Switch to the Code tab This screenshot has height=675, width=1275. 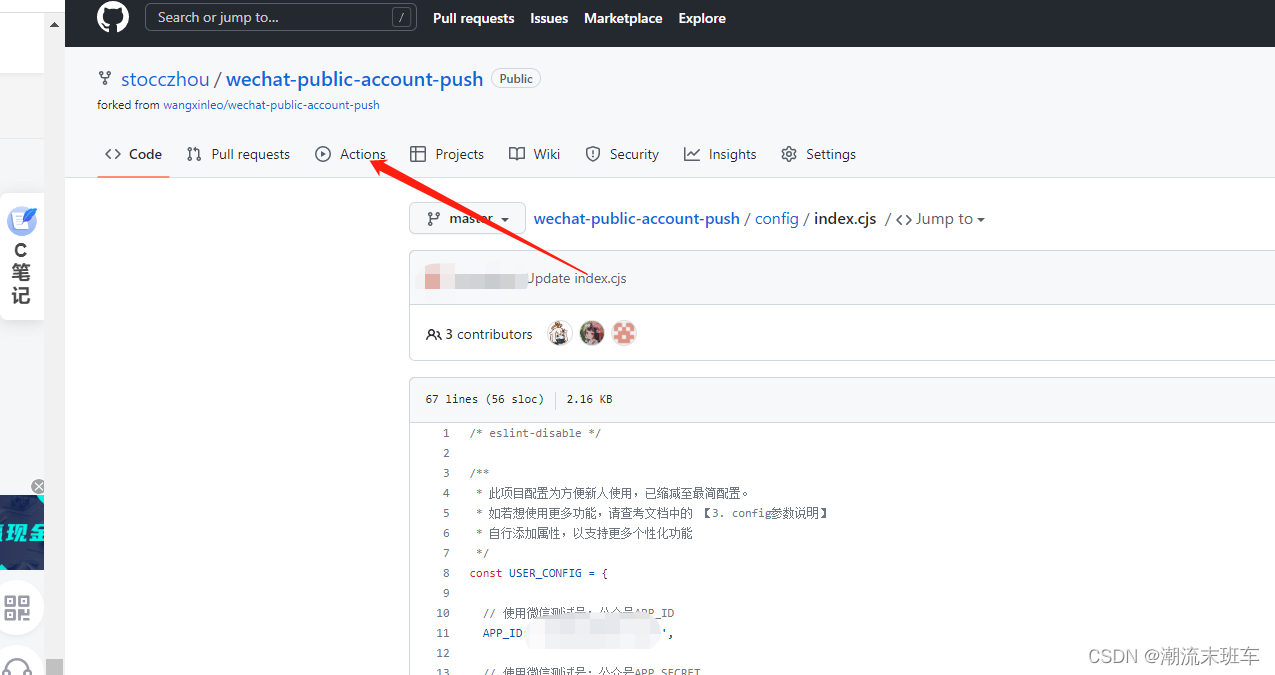click(x=133, y=154)
